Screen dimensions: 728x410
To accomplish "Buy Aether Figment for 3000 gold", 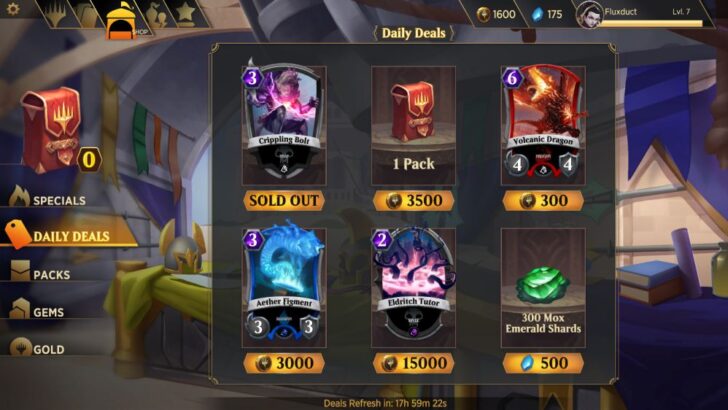I will coord(284,363).
